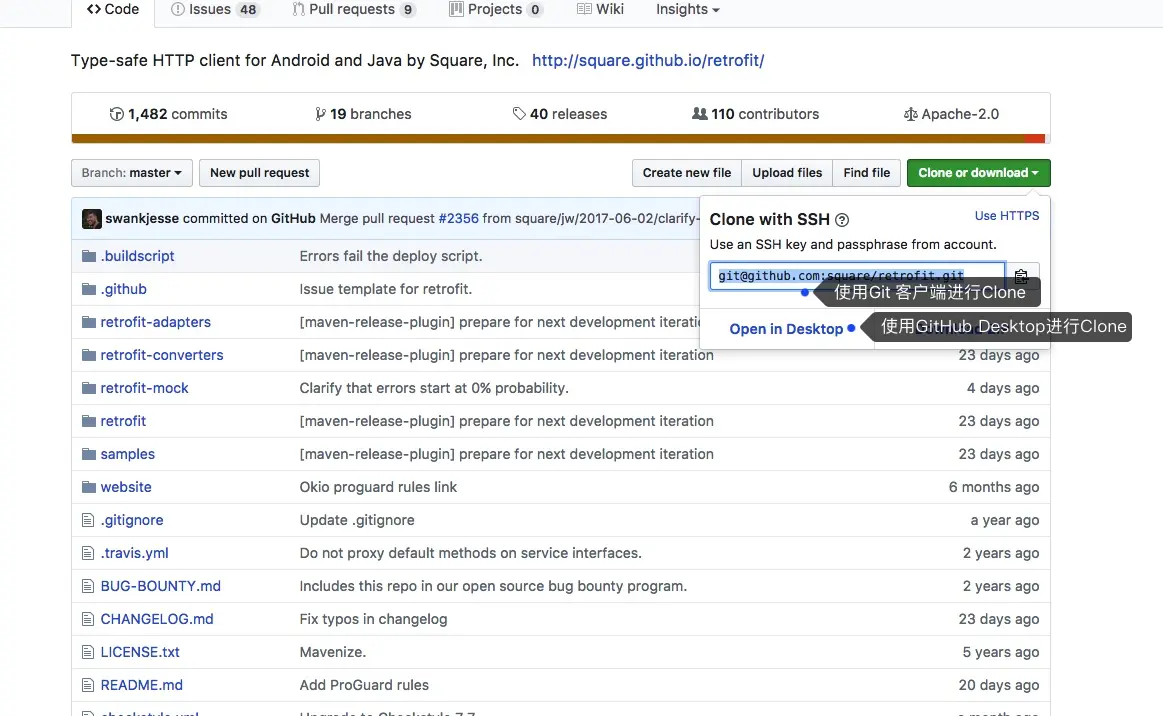The height and width of the screenshot is (716, 1163).
Task: Click the New pull request button
Action: 260,173
